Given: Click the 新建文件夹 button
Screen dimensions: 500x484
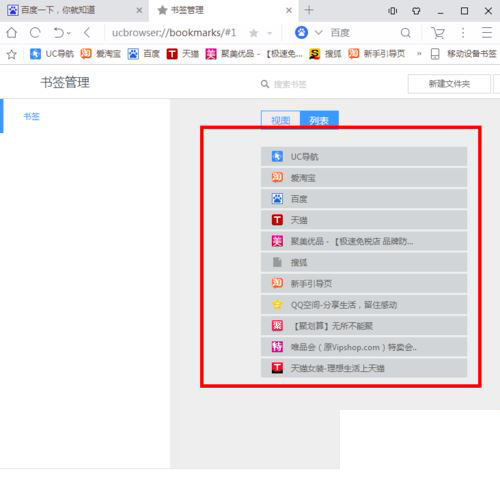Looking at the screenshot, I should 449,84.
